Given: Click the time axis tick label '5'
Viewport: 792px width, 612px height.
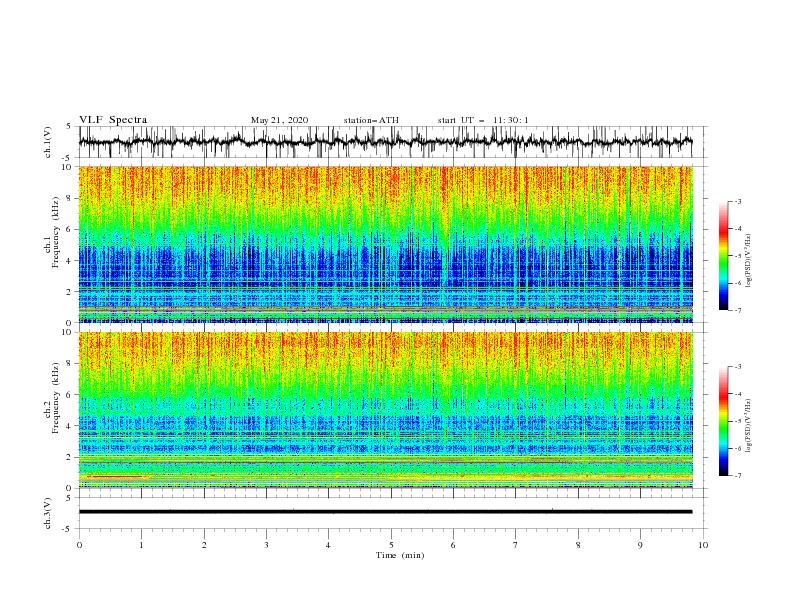Looking at the screenshot, I should click(x=391, y=545).
